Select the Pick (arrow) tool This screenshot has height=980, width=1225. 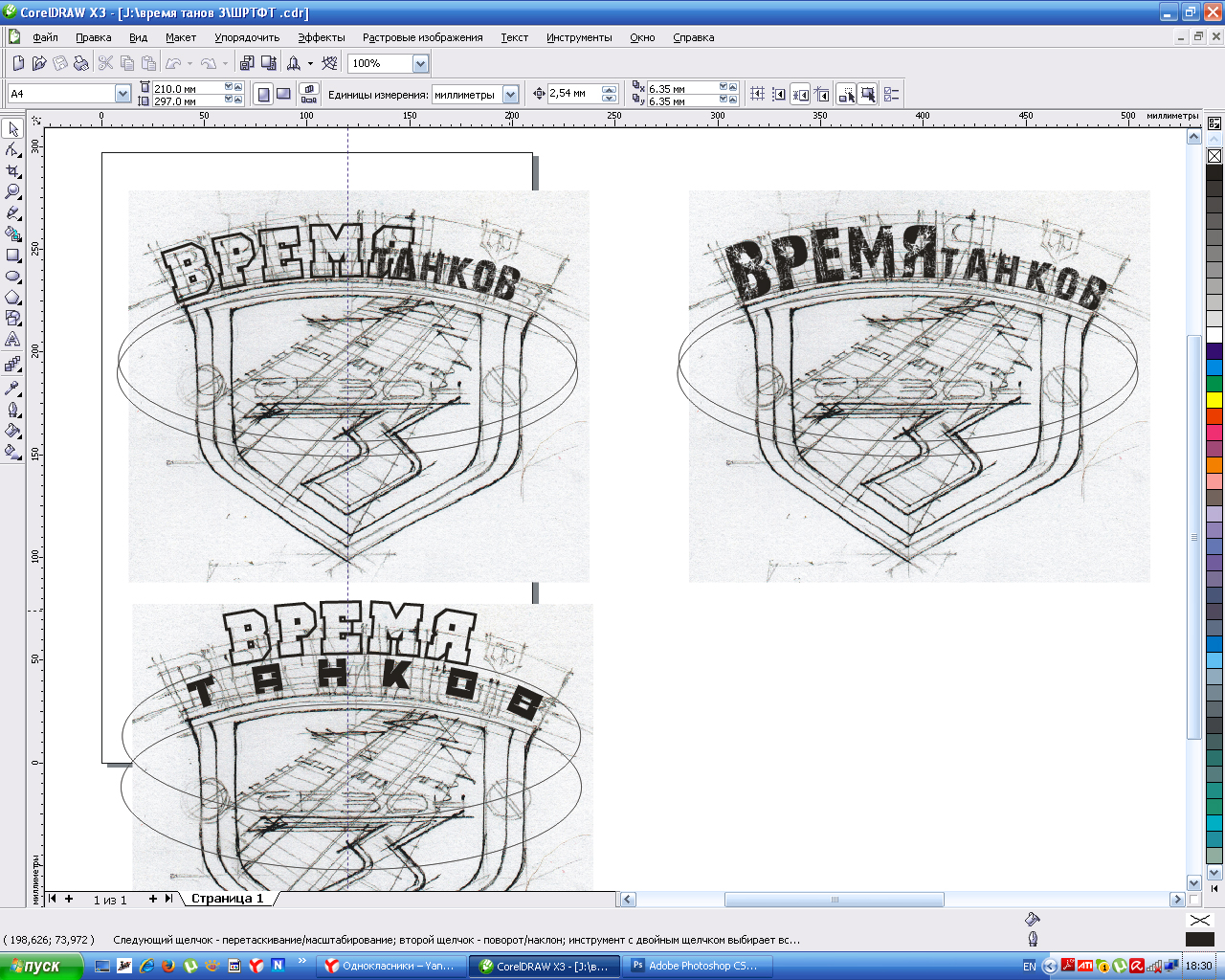coord(12,128)
